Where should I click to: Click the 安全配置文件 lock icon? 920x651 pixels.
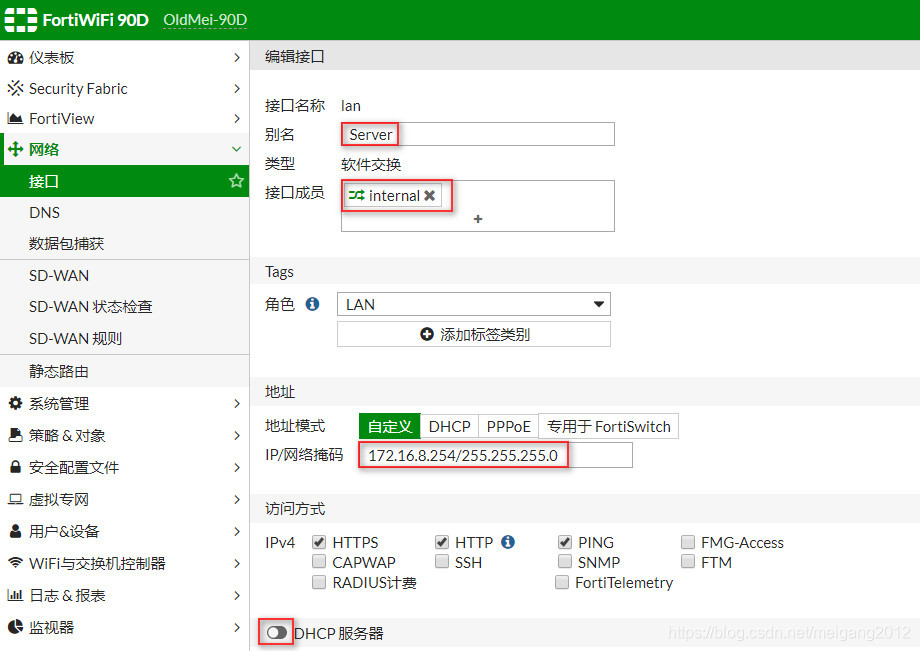click(15, 467)
